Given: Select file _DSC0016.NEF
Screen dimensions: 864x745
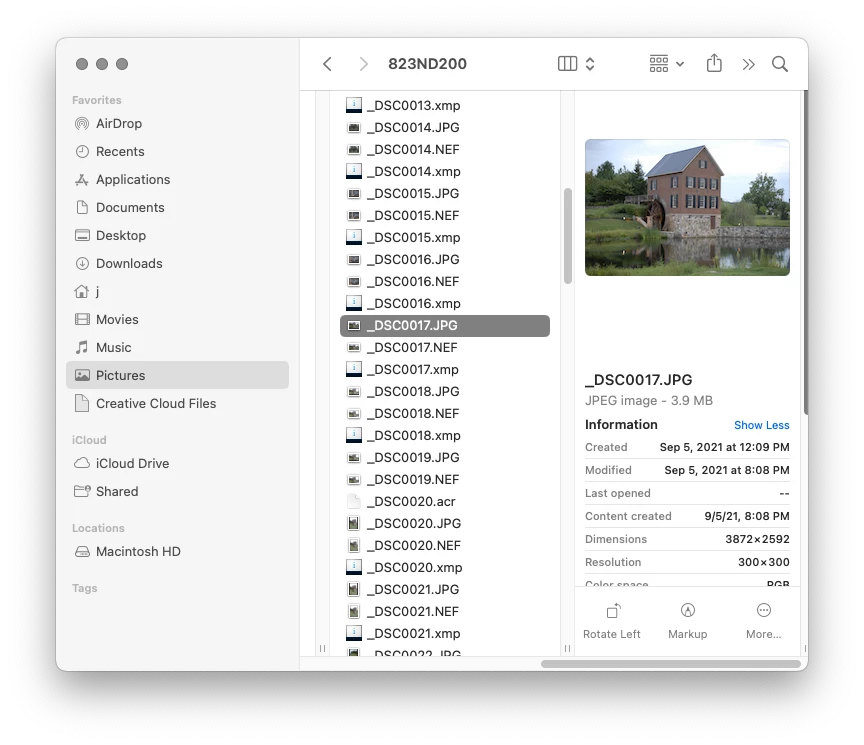Looking at the screenshot, I should [445, 282].
